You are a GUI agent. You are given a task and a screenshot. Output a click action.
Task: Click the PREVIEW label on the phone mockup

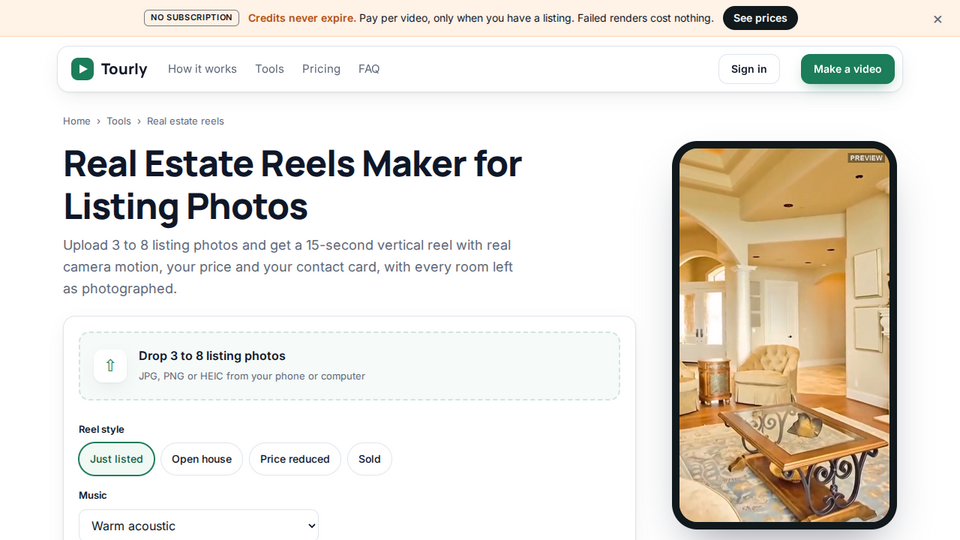866,158
